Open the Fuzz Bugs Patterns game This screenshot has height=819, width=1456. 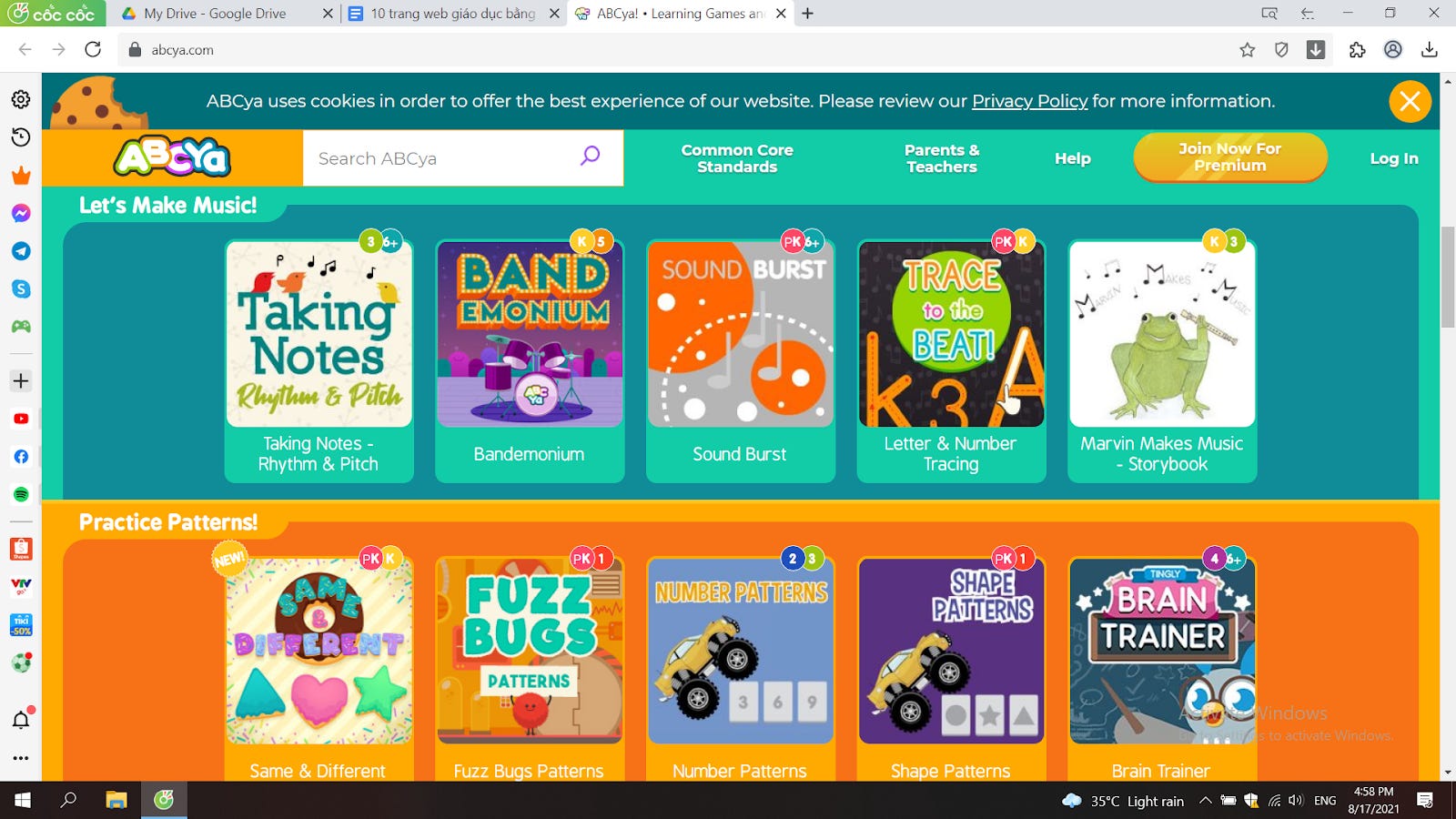point(530,669)
